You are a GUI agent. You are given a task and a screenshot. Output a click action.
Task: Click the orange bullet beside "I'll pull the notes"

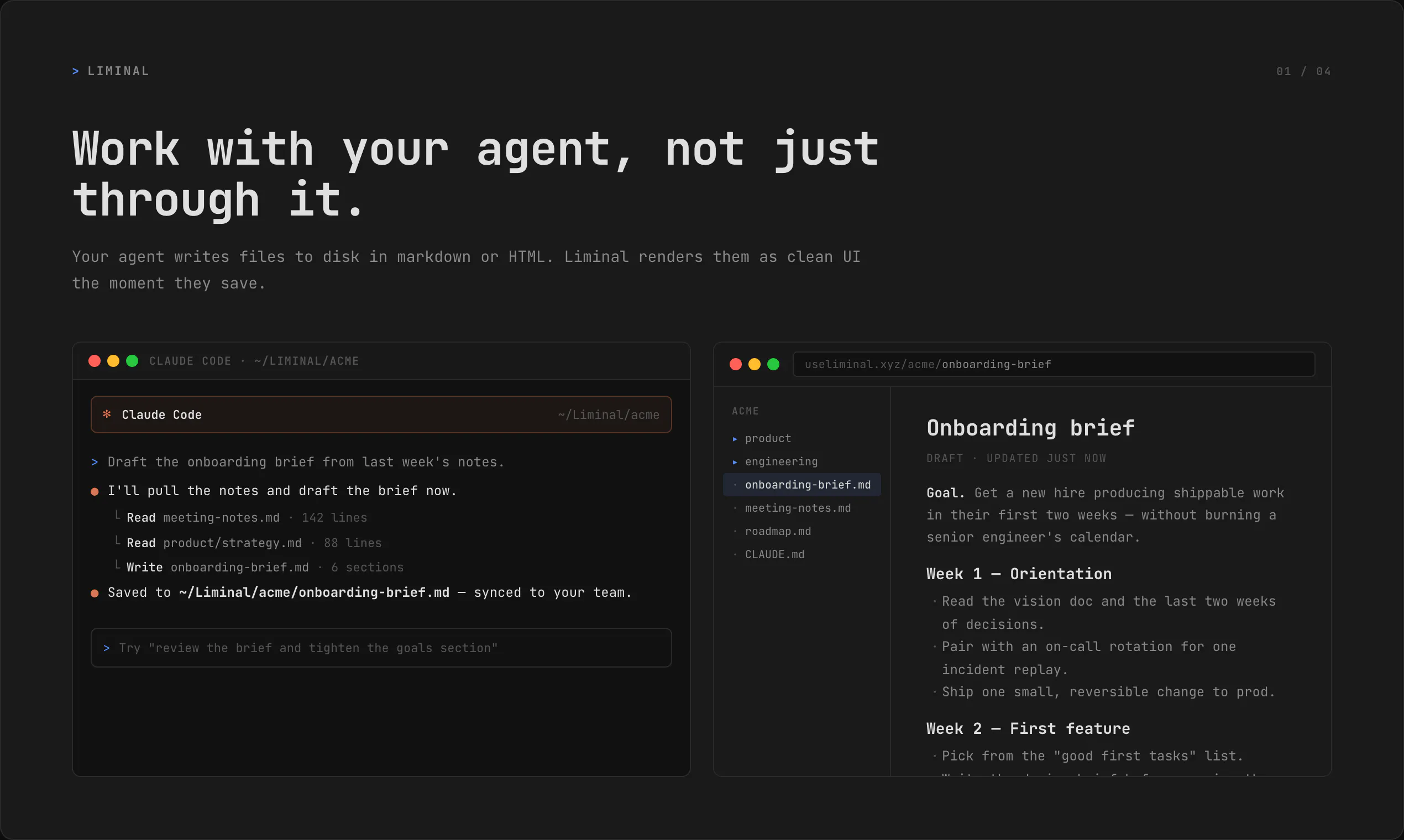coord(95,491)
